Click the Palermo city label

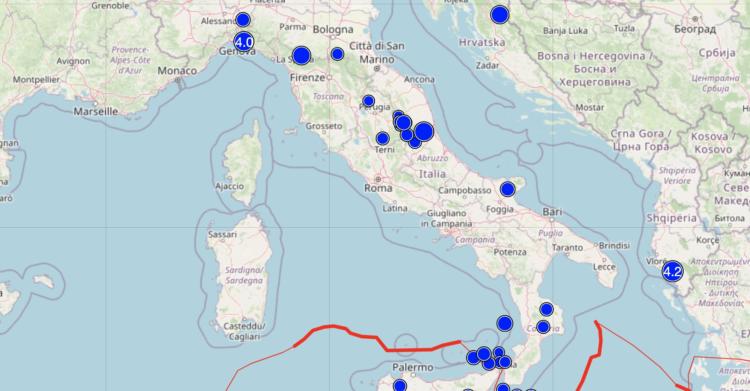[x=413, y=367]
